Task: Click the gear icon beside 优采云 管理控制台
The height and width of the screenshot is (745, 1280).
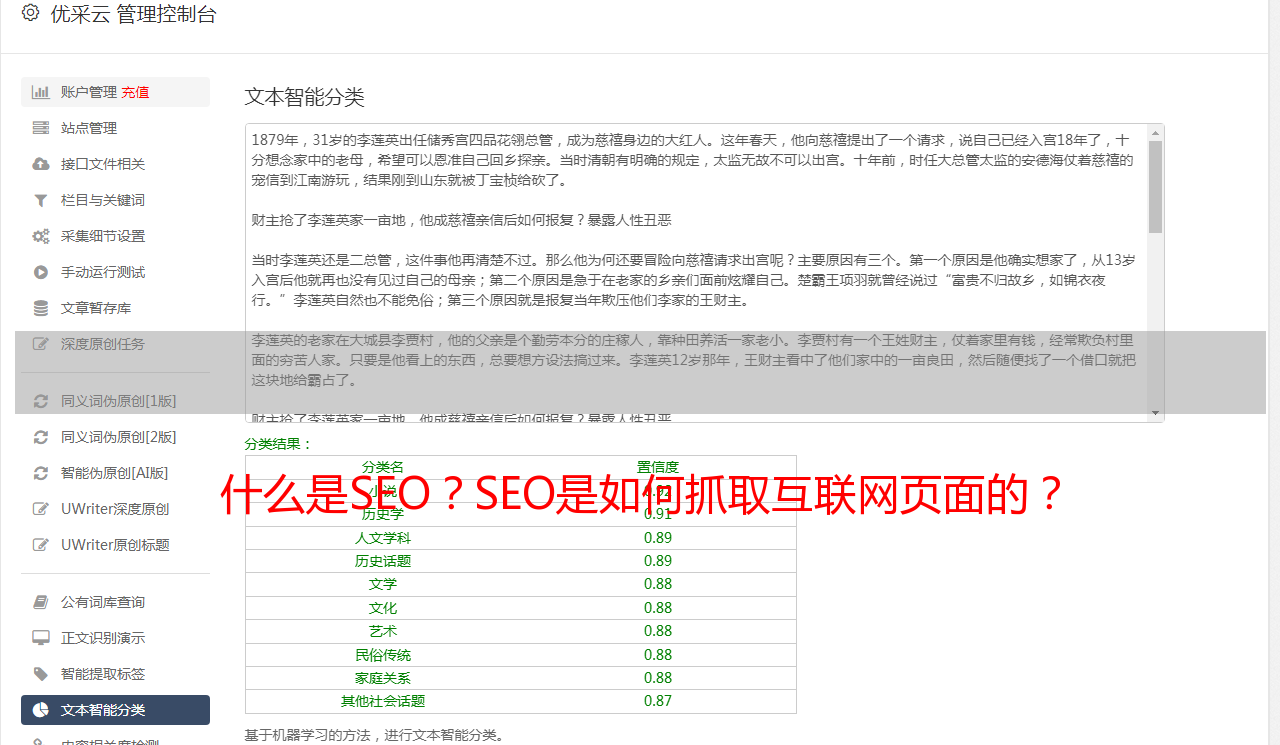Action: coord(30,13)
